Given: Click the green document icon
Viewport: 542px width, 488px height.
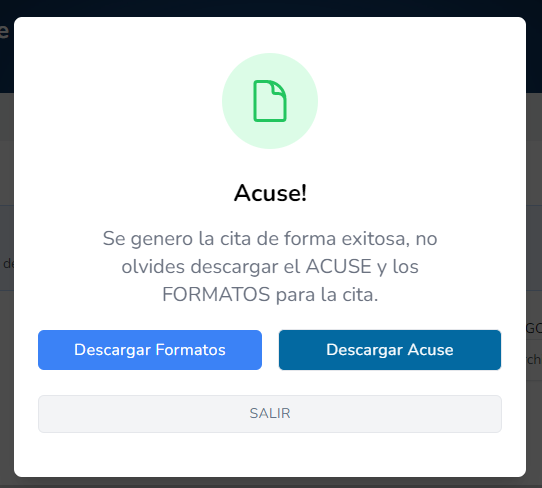Looking at the screenshot, I should point(270,101).
